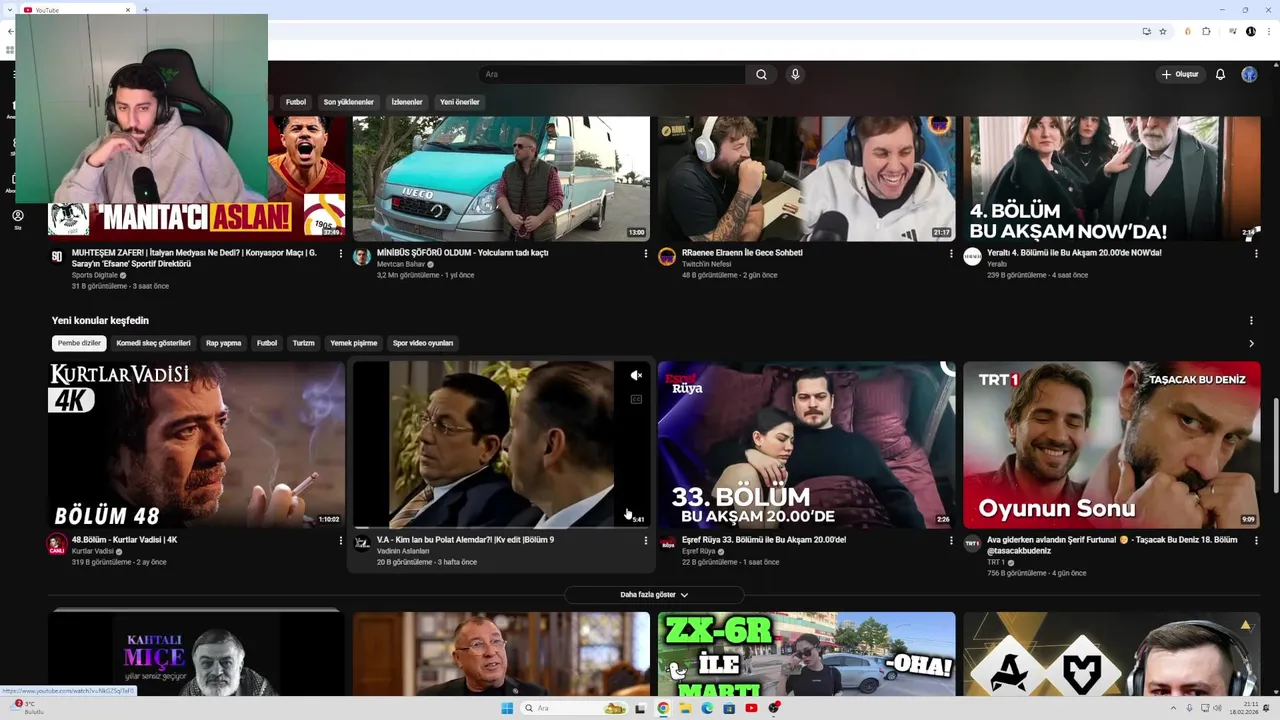
Task: Open more options for MUHTEŞEM ZAFER video
Action: click(x=340, y=254)
